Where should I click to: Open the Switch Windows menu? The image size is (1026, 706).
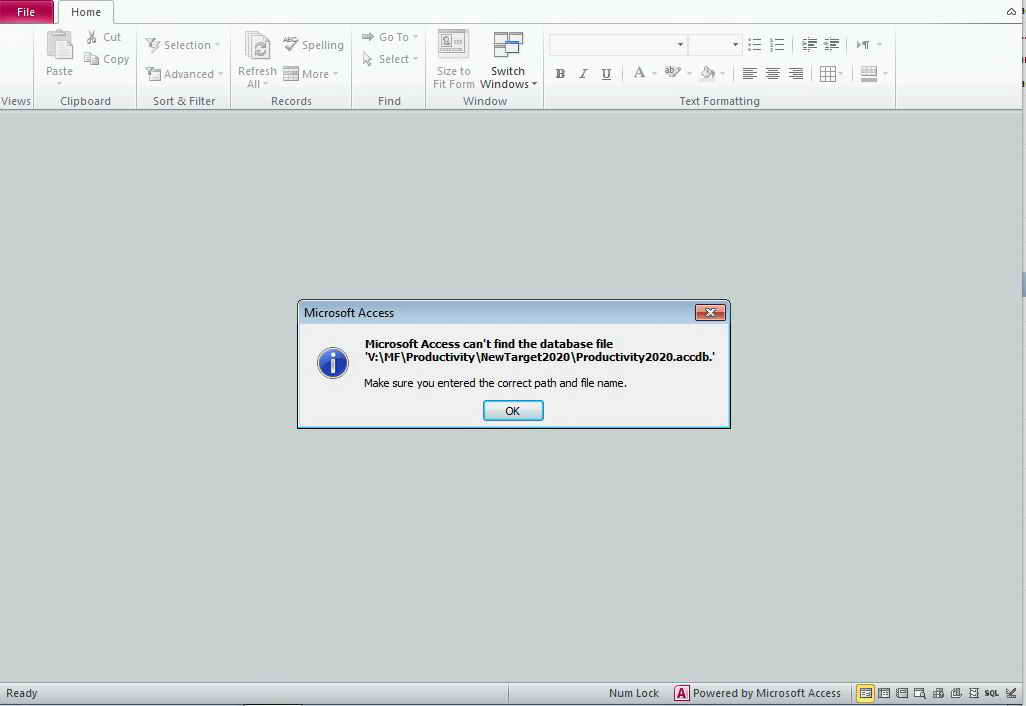(508, 60)
